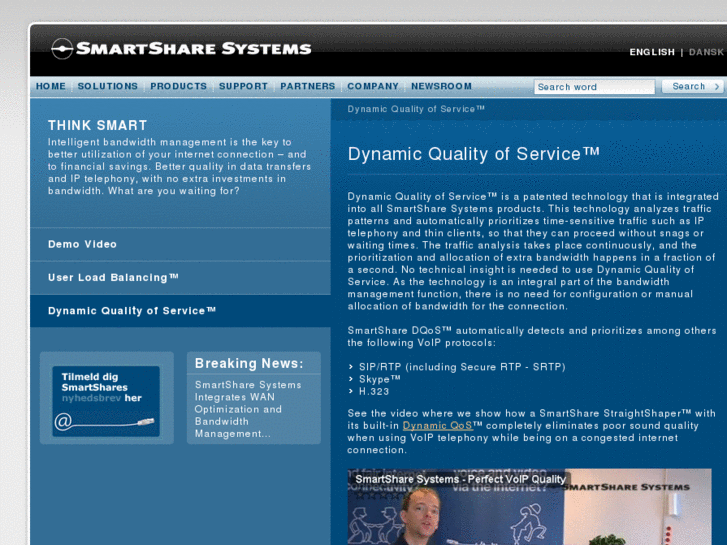Click the THINK SMART heading

97,125
